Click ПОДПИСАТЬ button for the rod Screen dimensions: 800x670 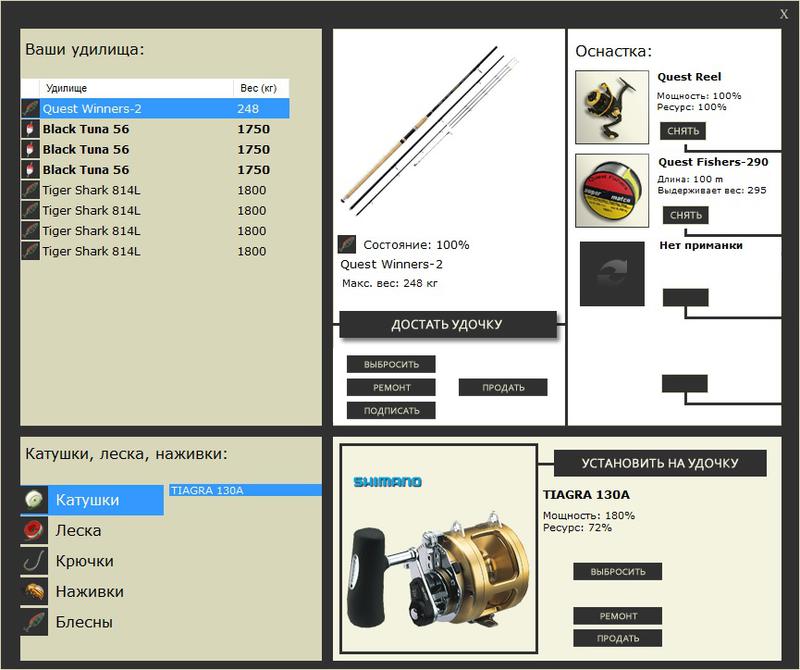click(391, 411)
